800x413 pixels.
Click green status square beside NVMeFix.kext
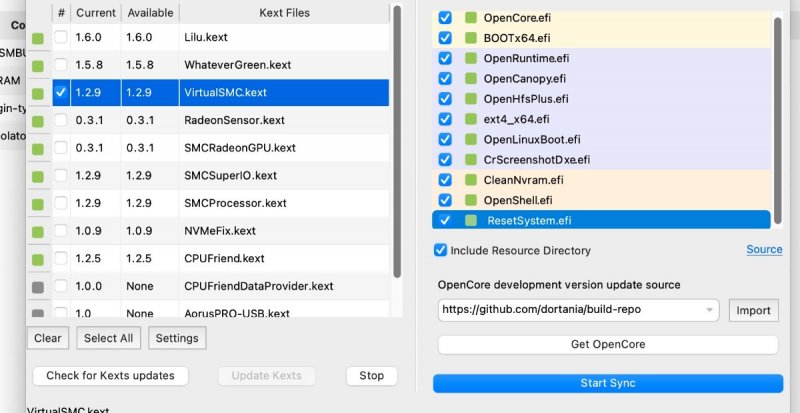click(38, 231)
